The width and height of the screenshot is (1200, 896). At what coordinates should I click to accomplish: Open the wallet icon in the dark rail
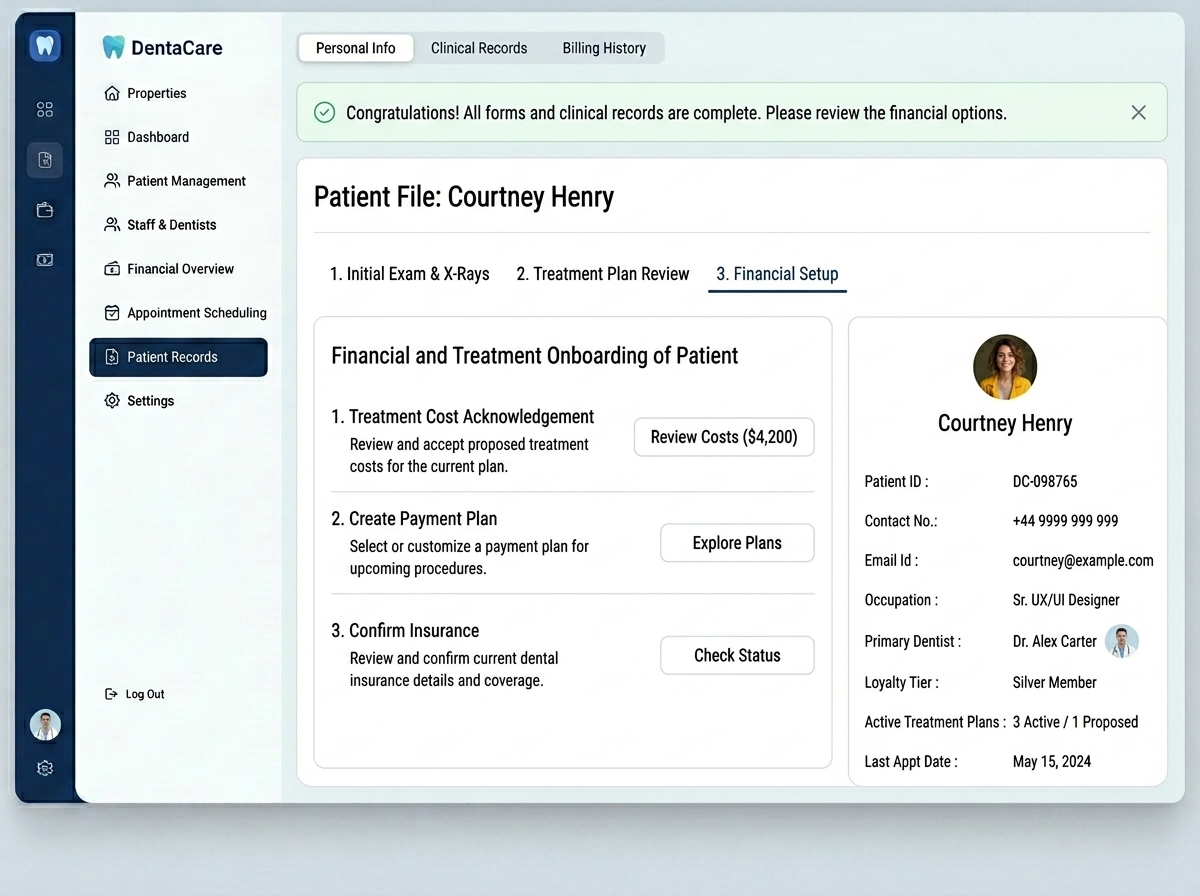pyautogui.click(x=45, y=210)
